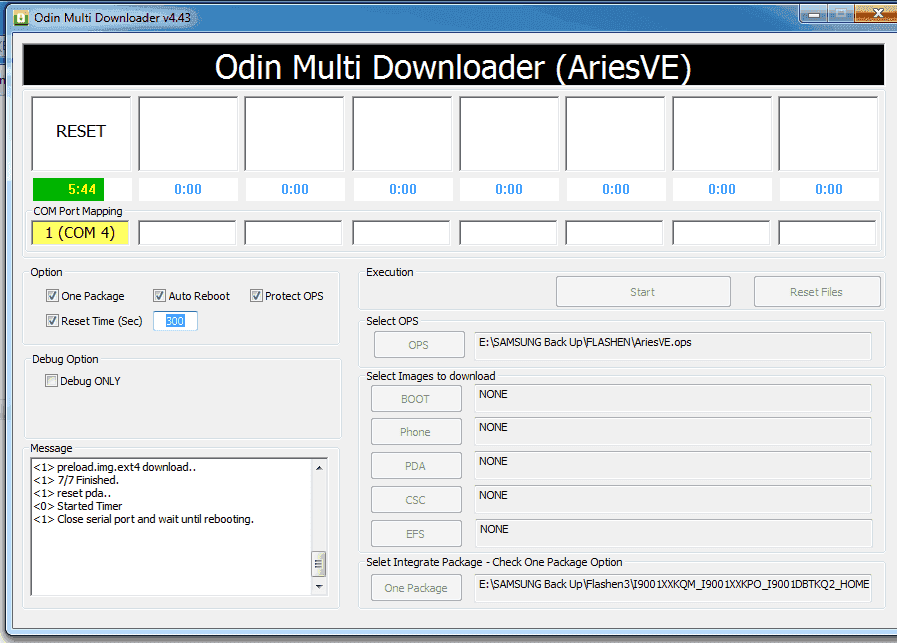
Task: Click the yellow 1 (COM 4) port box
Action: coord(80,233)
